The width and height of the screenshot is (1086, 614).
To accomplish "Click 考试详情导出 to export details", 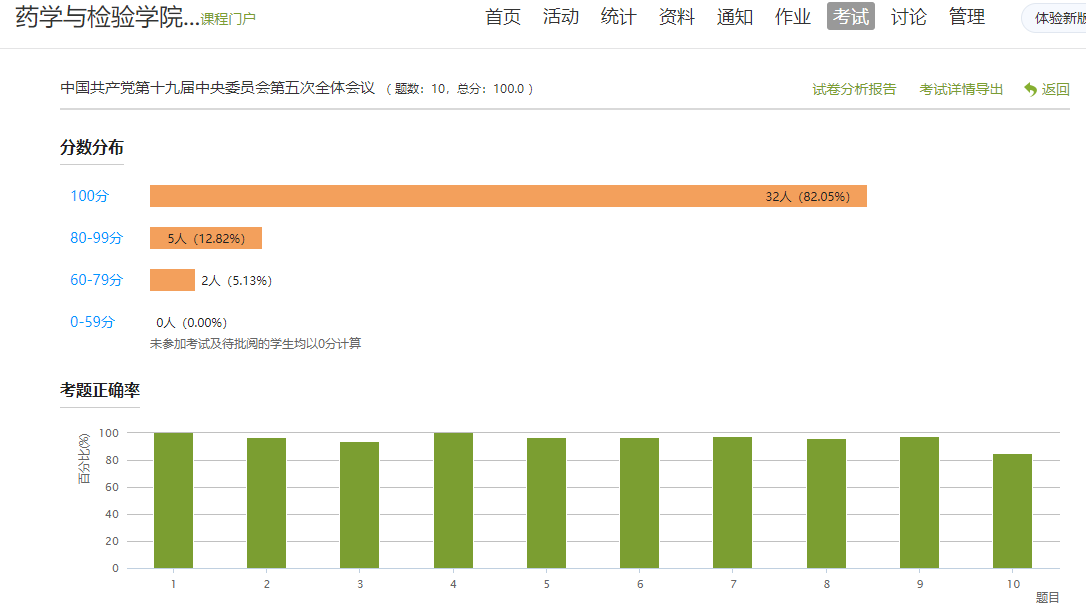I will (x=961, y=89).
